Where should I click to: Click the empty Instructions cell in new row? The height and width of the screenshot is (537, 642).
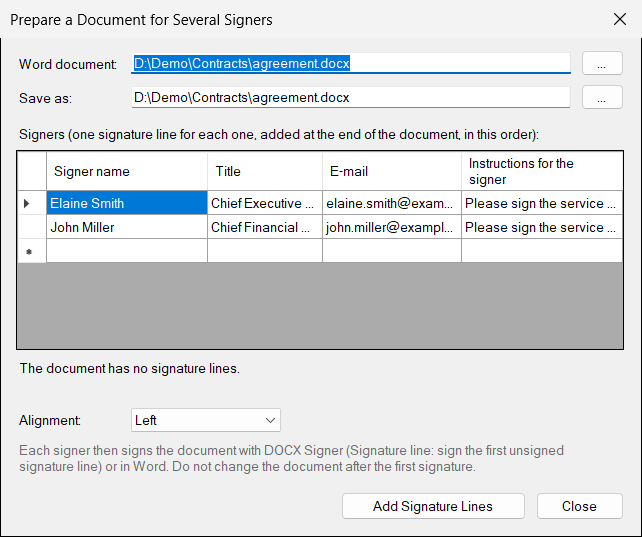click(542, 251)
